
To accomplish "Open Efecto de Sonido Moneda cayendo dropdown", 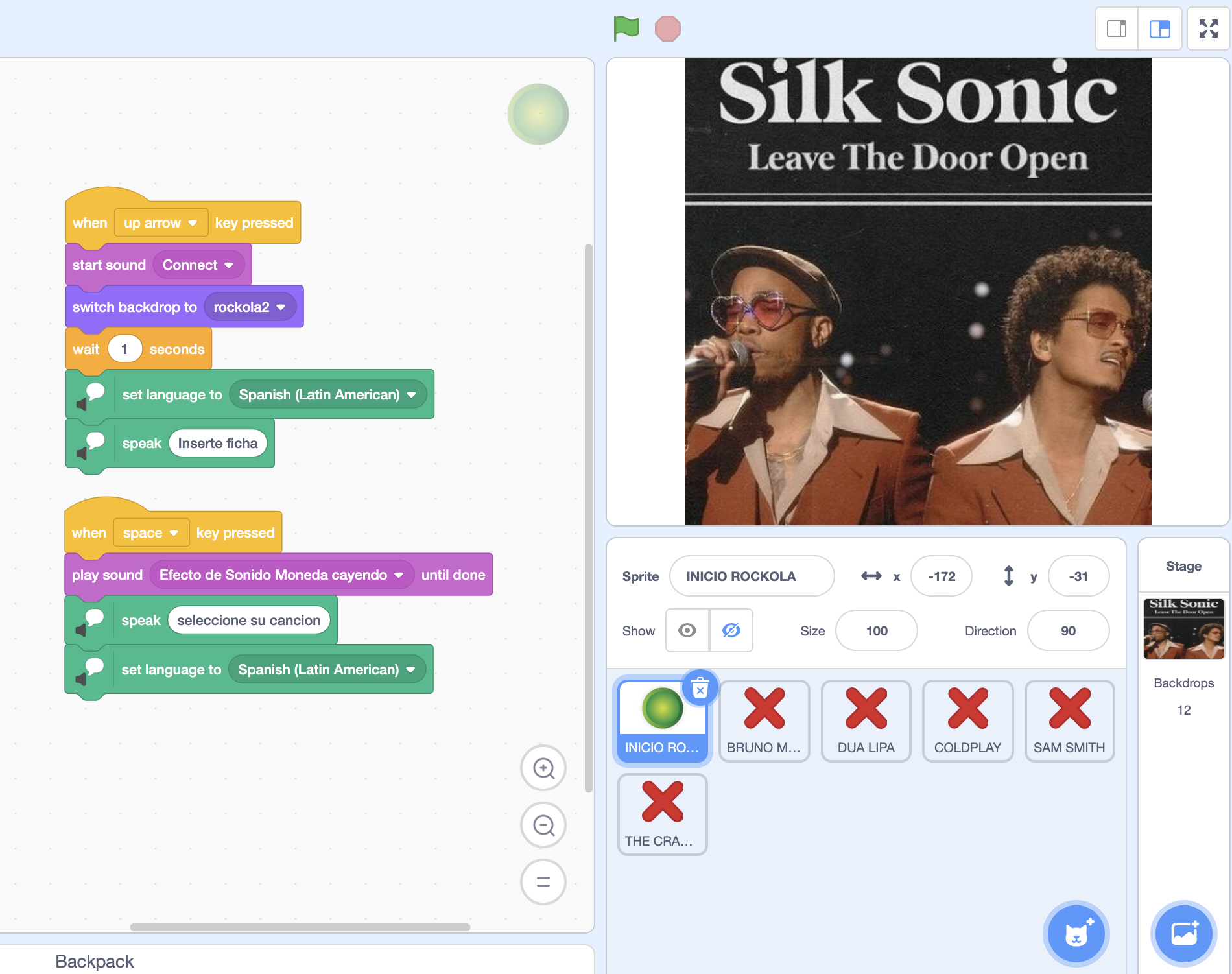I will (281, 575).
